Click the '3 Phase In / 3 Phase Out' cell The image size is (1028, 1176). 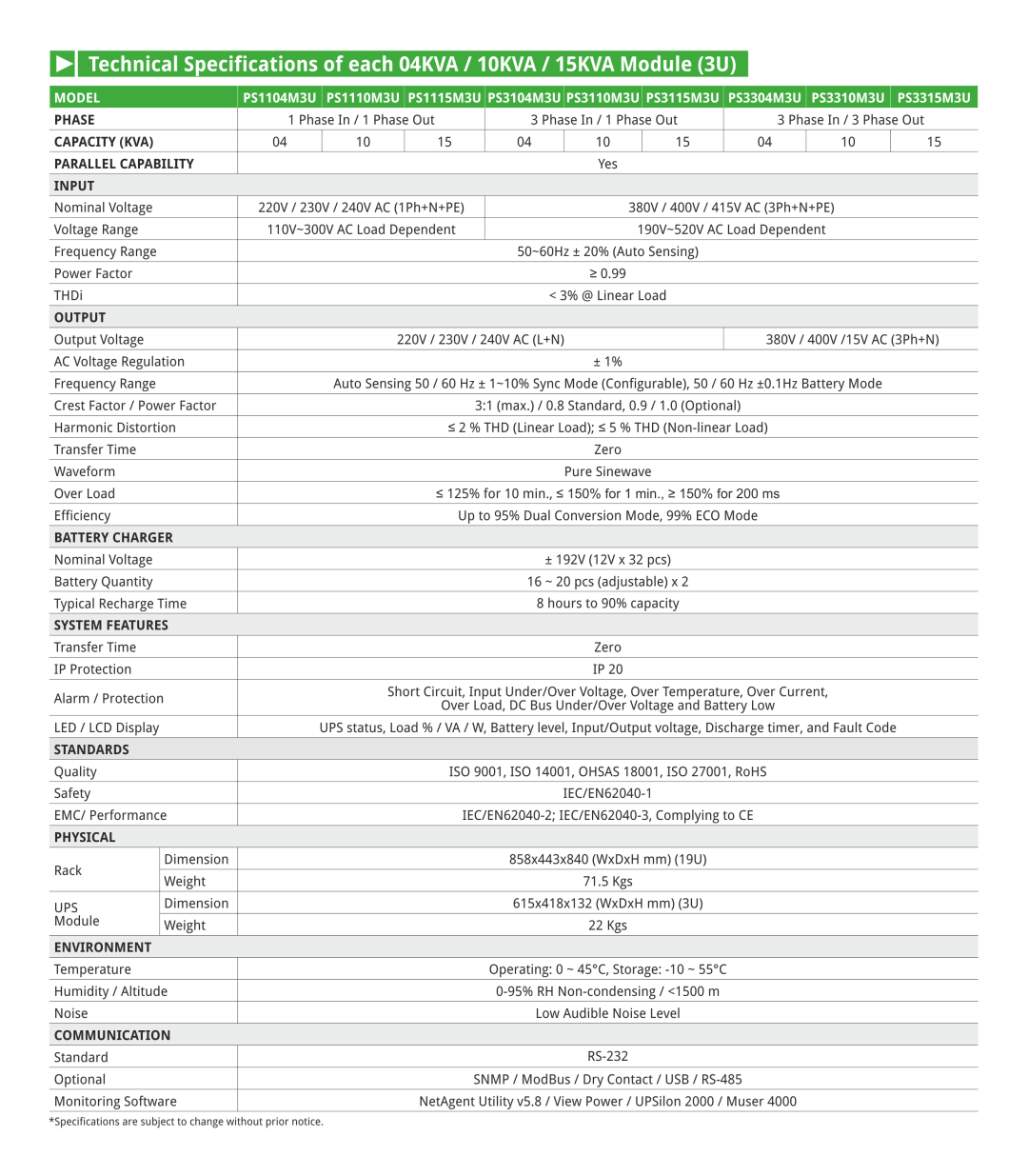point(851,120)
